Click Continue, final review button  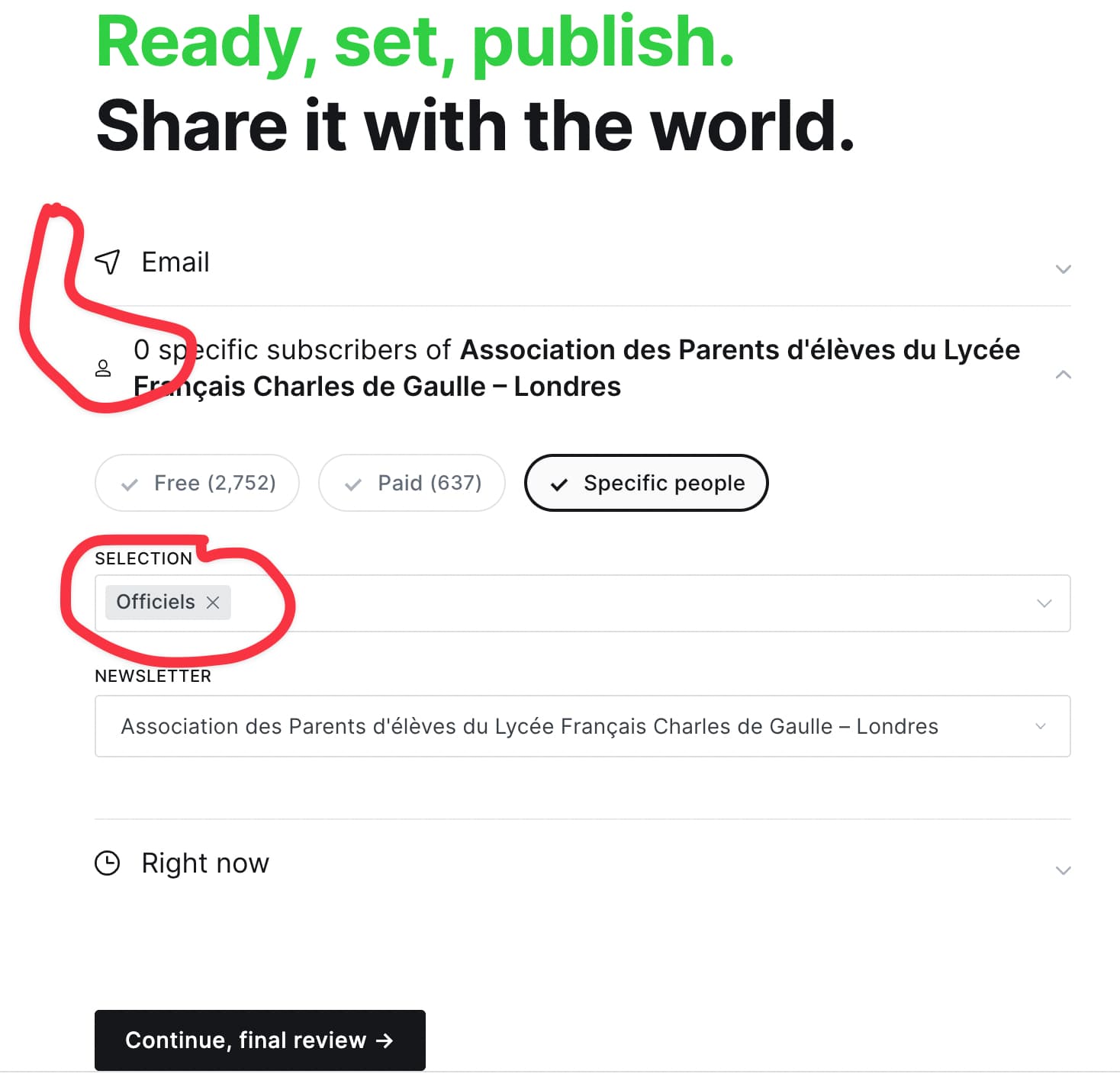point(260,1040)
